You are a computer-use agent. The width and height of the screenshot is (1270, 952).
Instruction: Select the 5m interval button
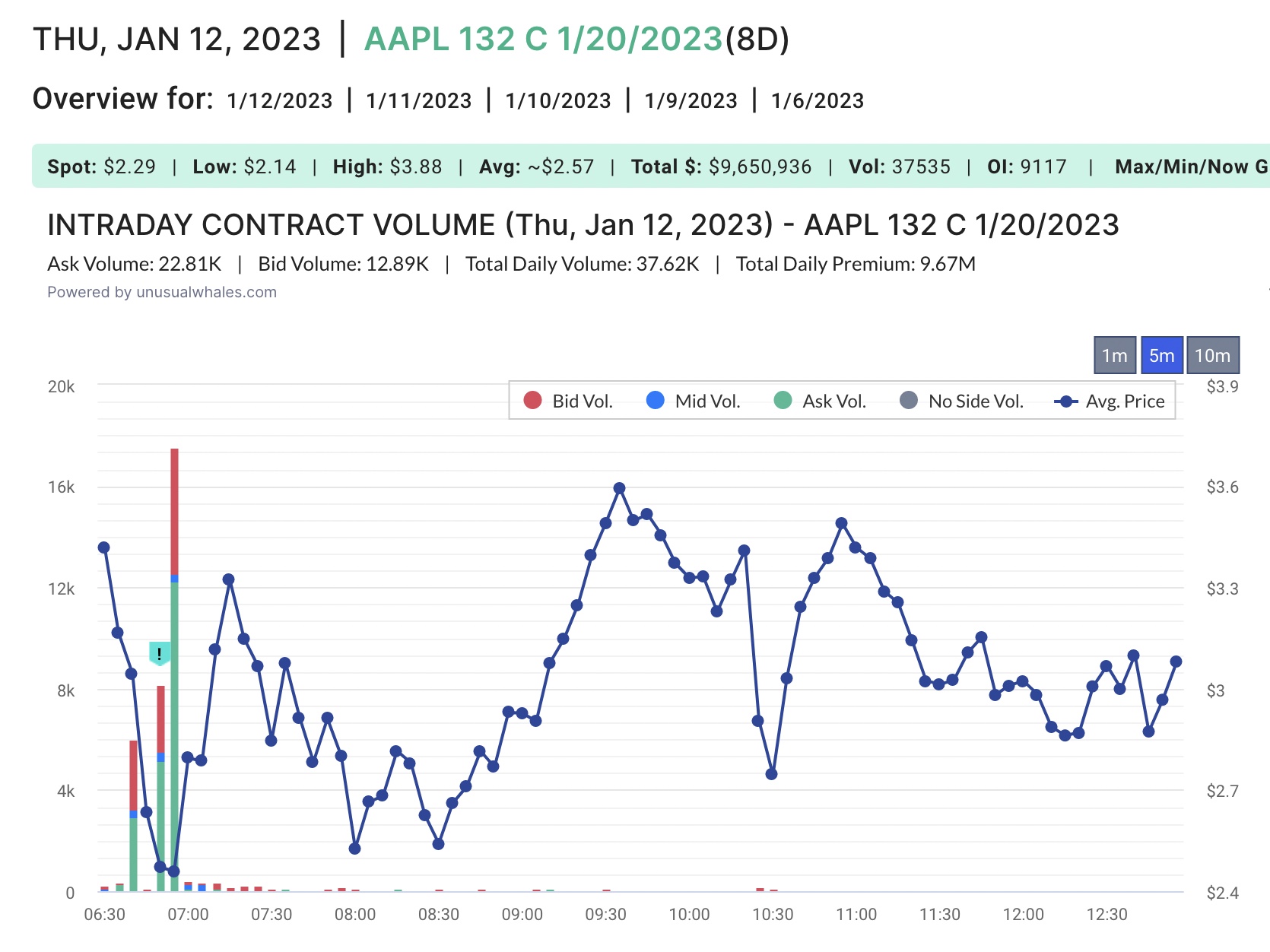coord(1162,355)
